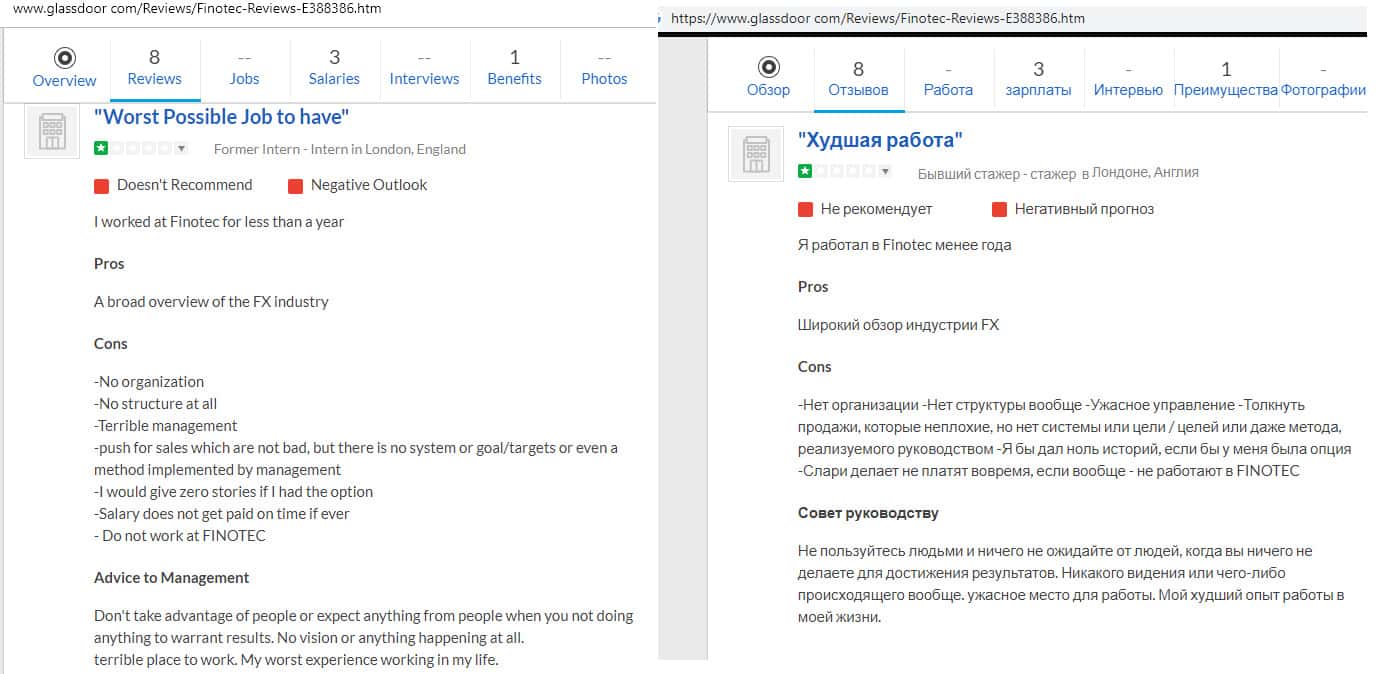Click the Pros heading in the Russian review
The width and height of the screenshot is (1378, 674).
pos(813,287)
